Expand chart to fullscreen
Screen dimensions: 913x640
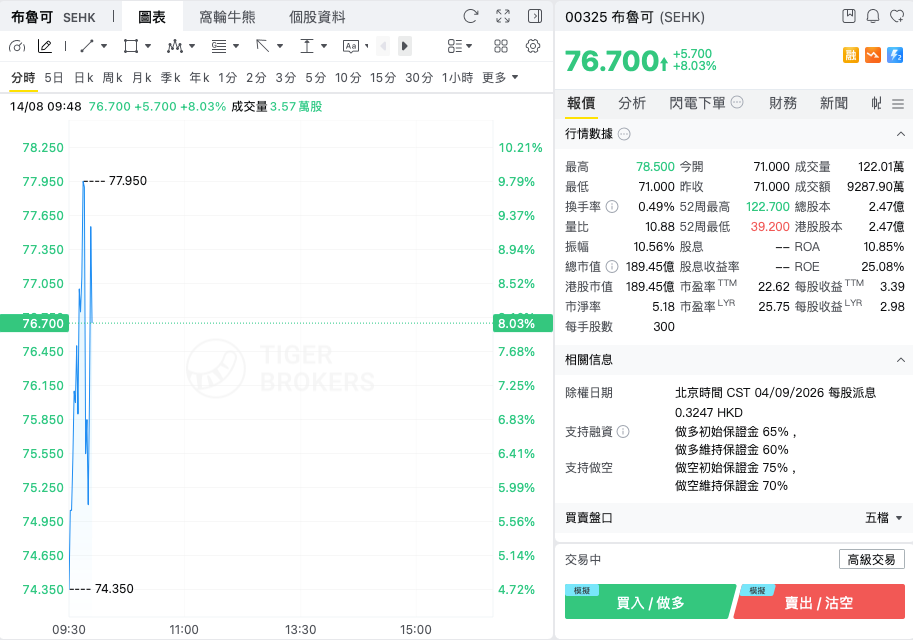pos(503,16)
